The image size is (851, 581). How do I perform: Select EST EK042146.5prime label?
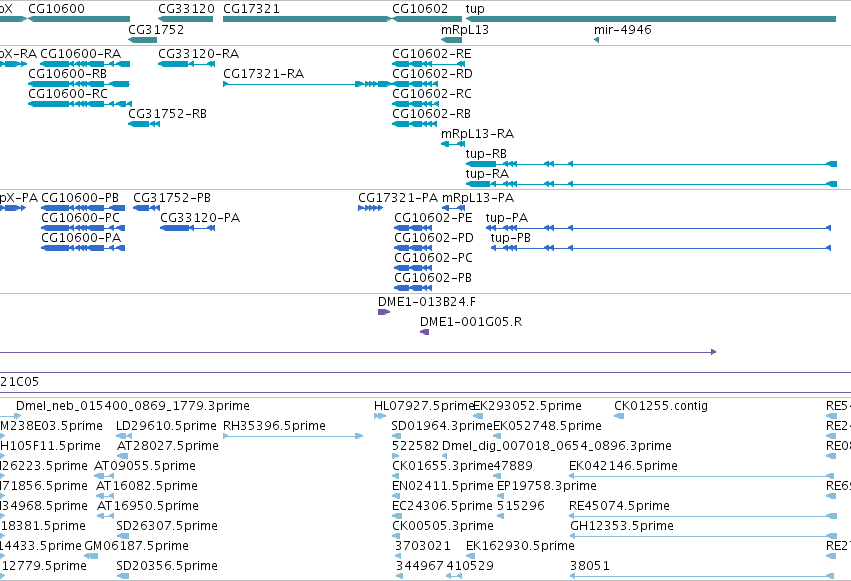(x=623, y=465)
